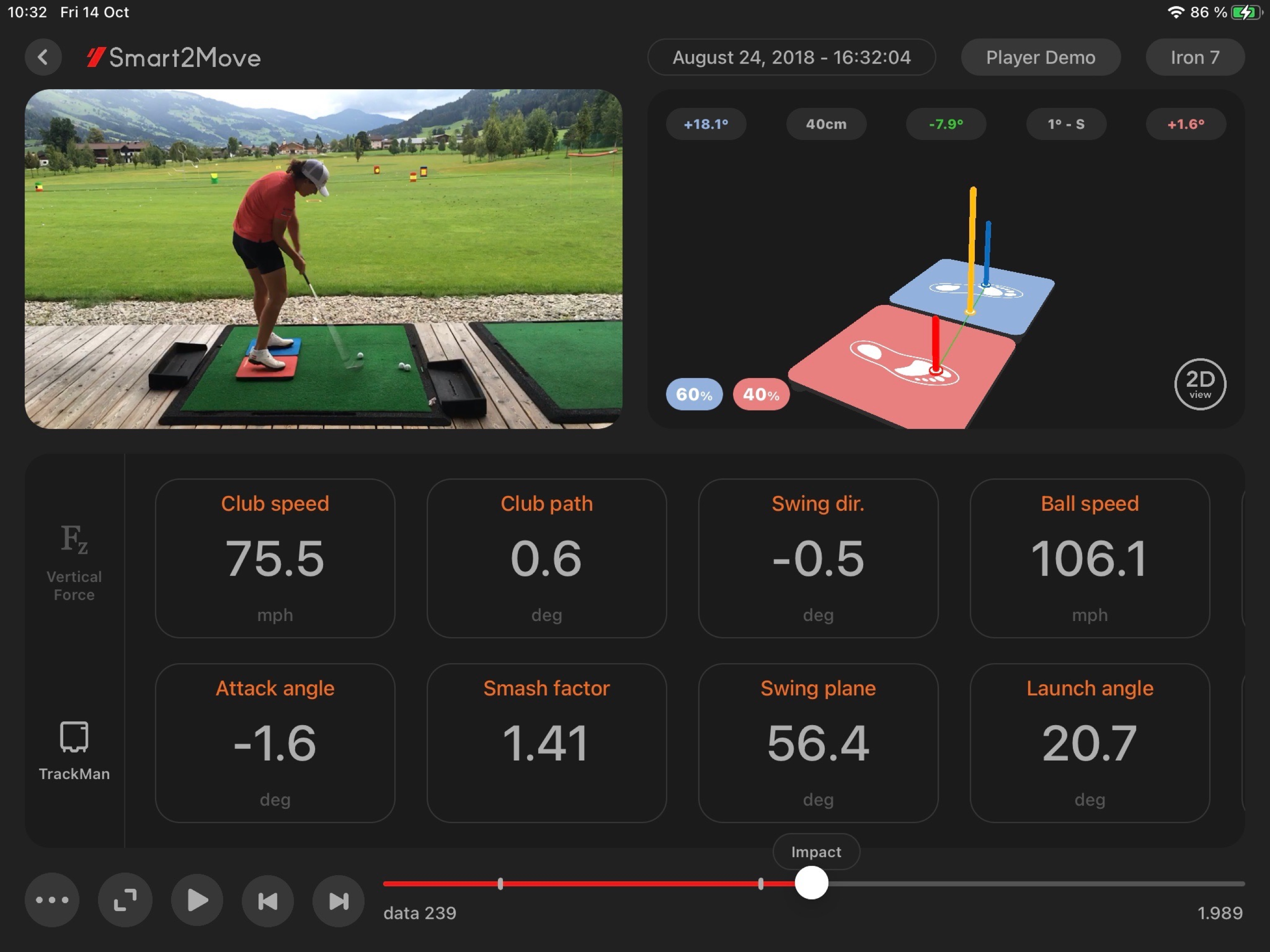This screenshot has height=952, width=1270.
Task: Switch to 2D view
Action: 1200,384
